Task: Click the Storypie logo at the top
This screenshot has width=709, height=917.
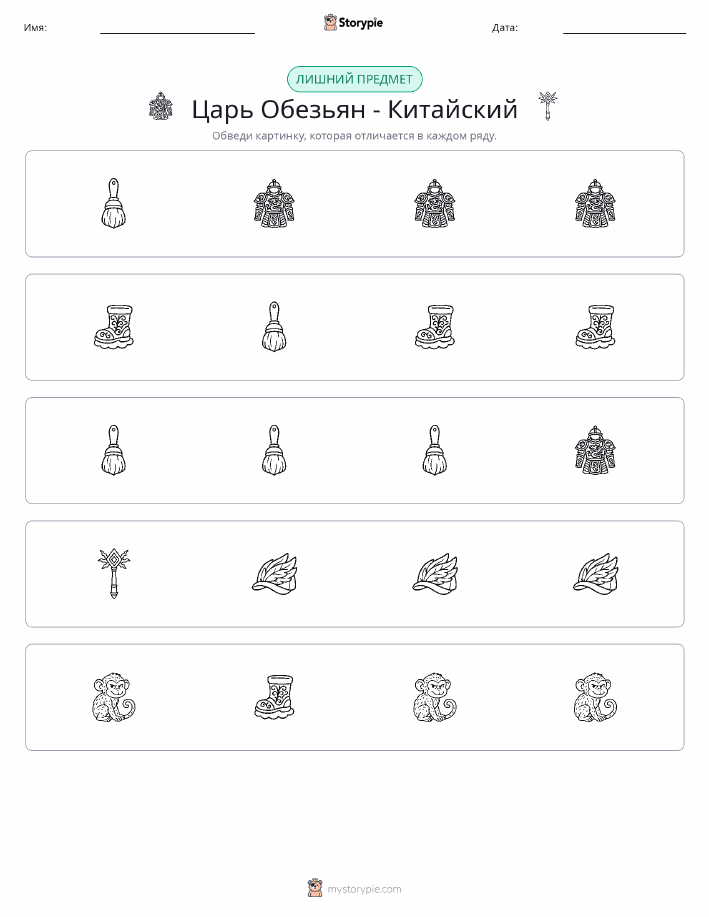Action: (353, 23)
